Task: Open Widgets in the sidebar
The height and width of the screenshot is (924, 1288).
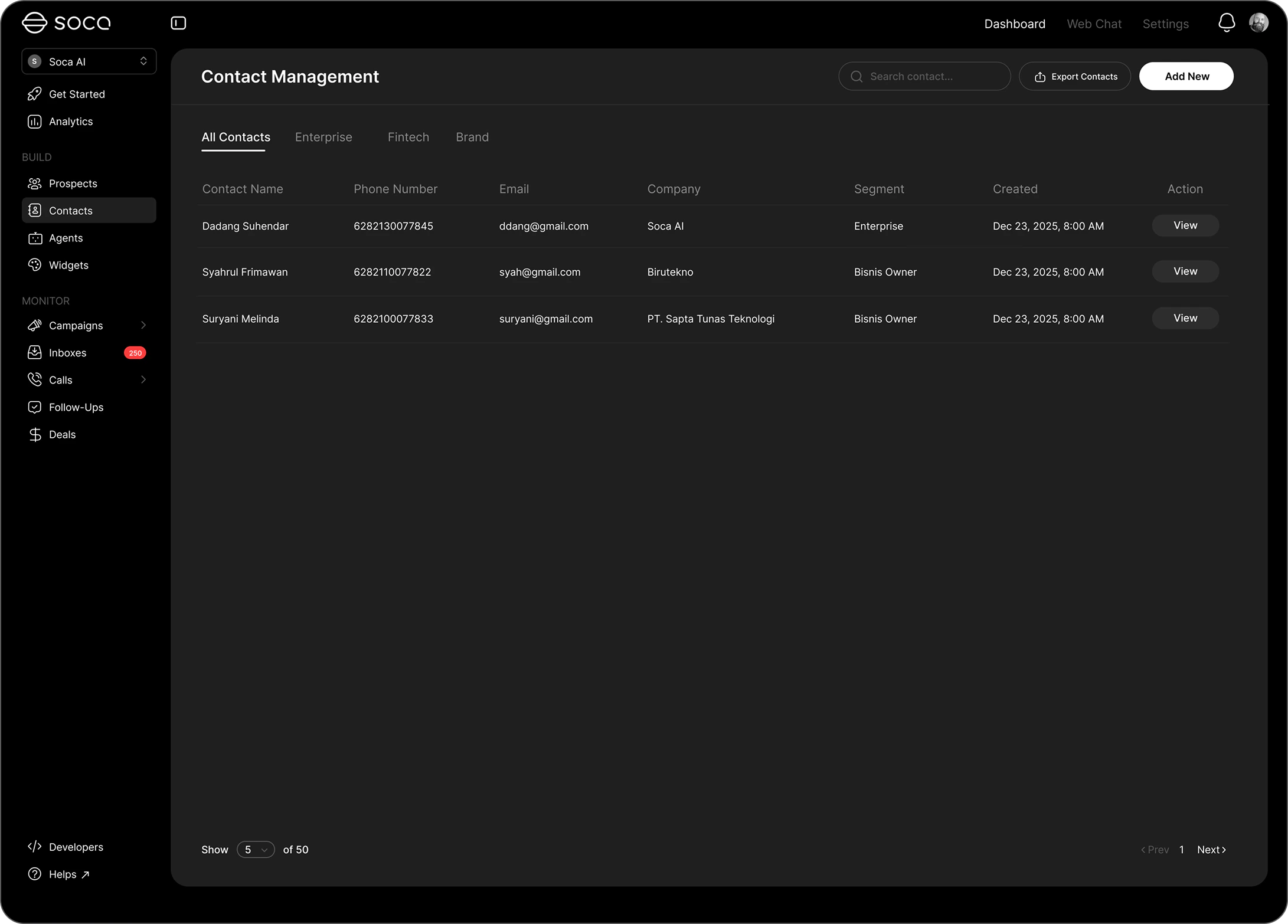Action: [68, 265]
